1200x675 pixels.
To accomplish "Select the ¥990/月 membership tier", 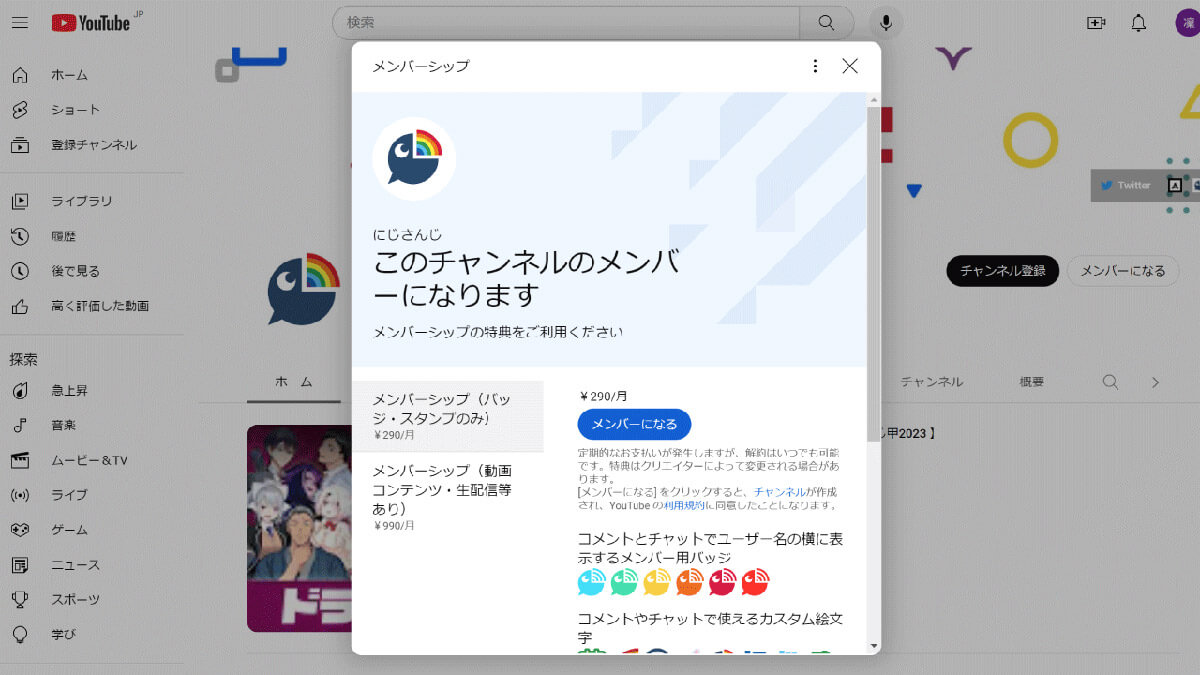I will tap(448, 496).
